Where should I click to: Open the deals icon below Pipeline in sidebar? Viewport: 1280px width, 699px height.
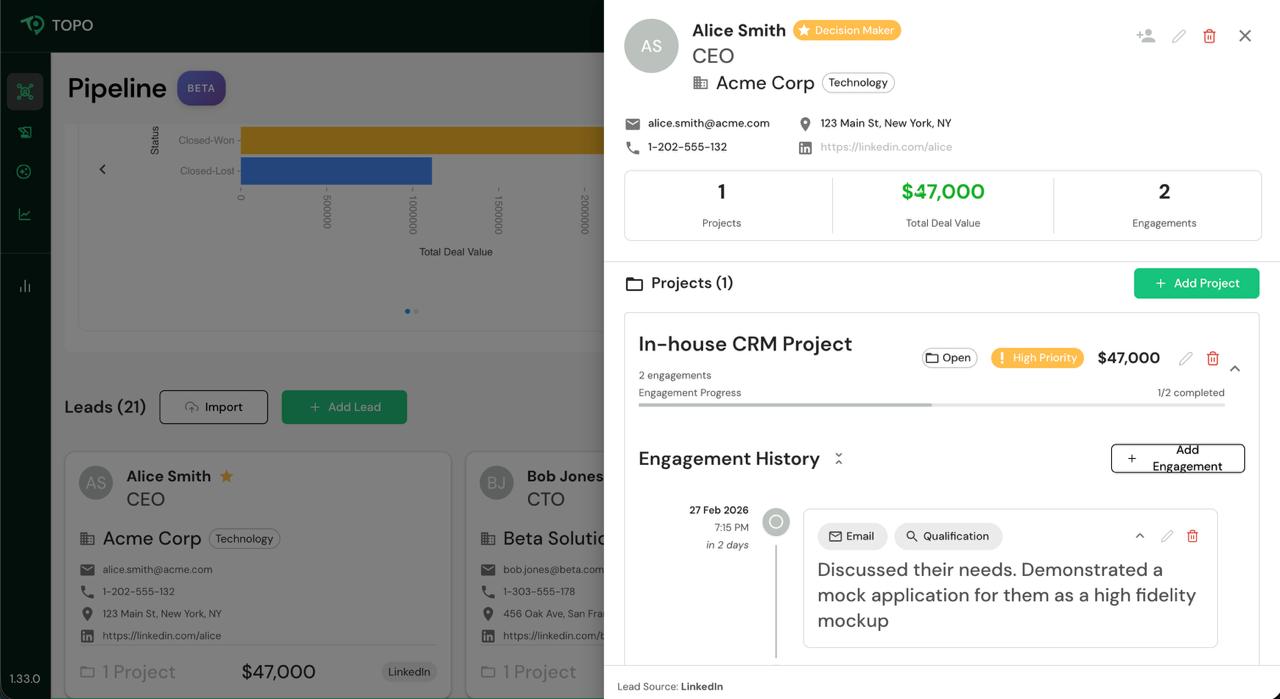[x=25, y=131]
